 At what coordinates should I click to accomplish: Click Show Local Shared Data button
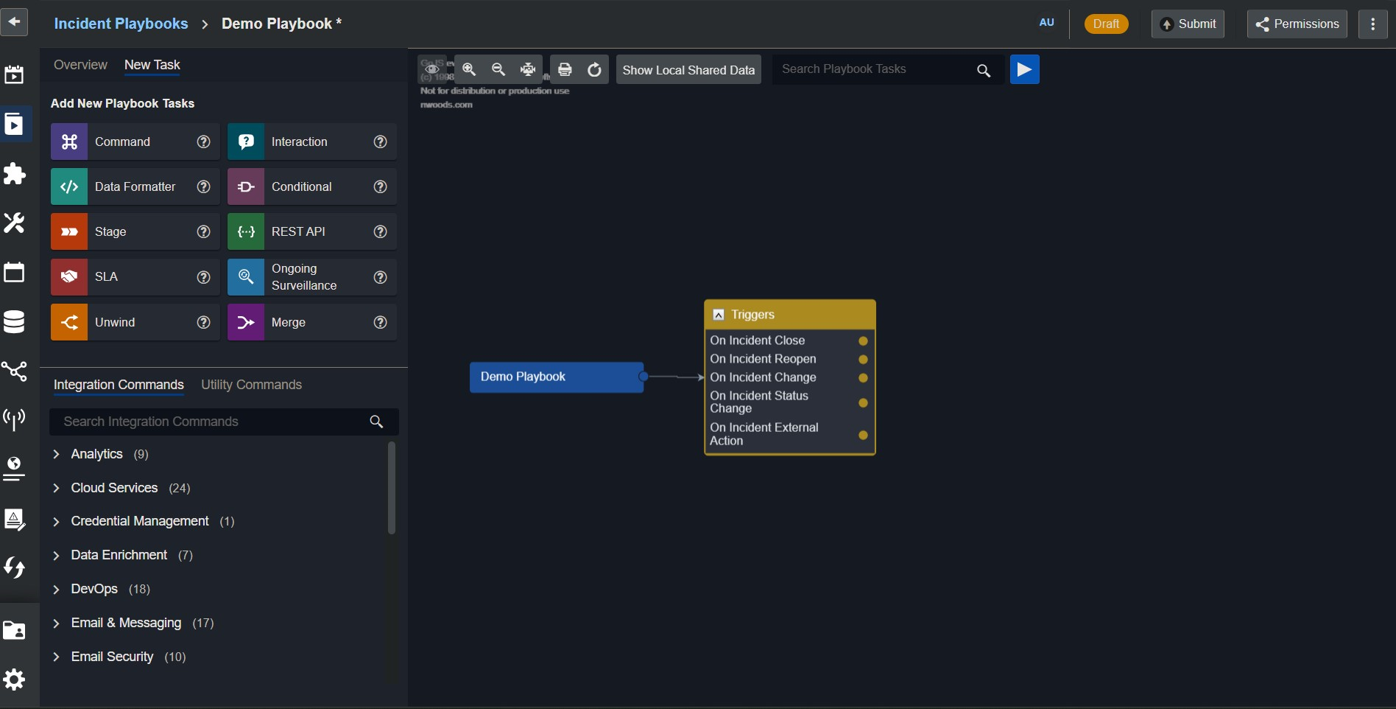(x=688, y=70)
